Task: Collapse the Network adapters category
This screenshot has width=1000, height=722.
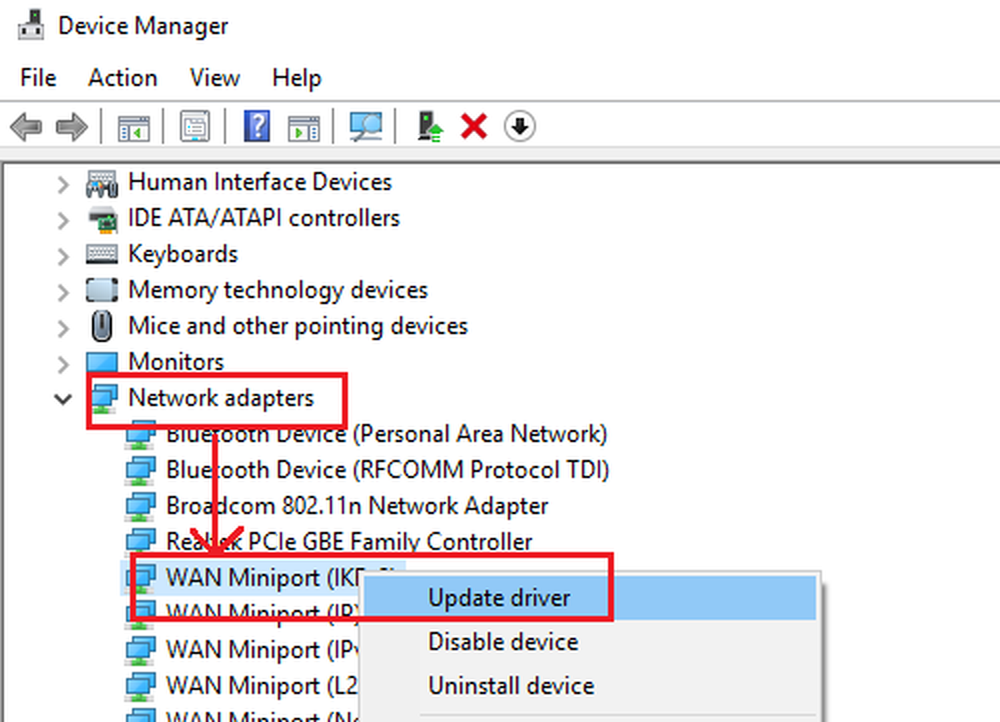Action: pyautogui.click(x=64, y=399)
